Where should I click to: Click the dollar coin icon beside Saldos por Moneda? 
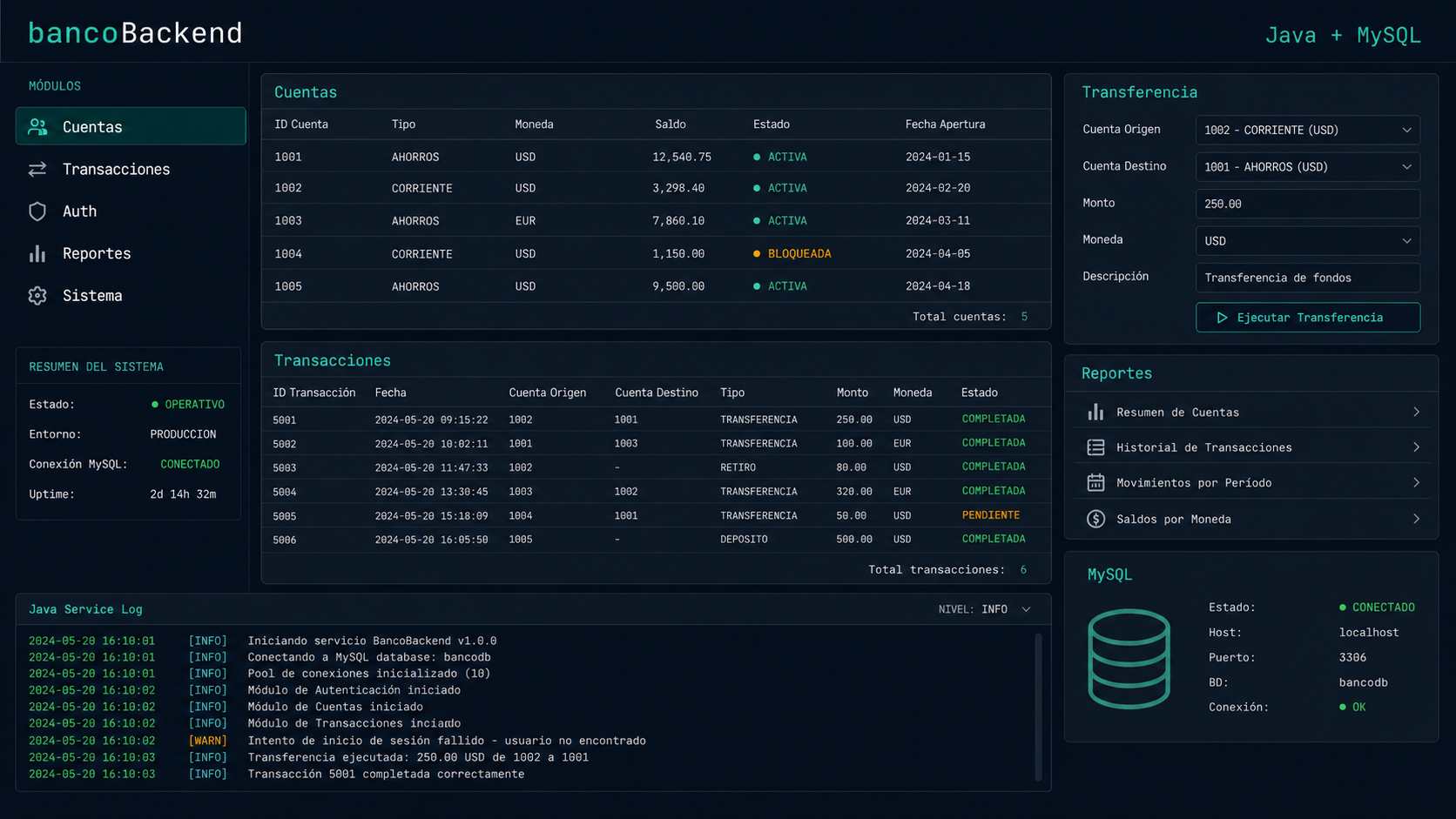tap(1095, 519)
